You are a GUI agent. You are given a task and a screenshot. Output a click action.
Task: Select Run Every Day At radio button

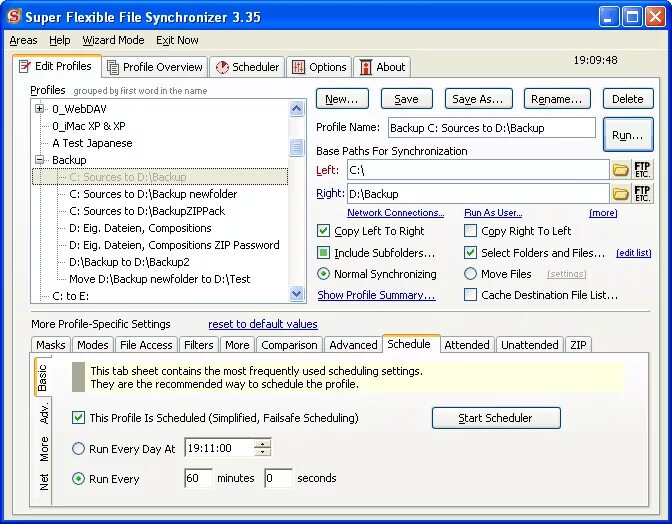(78, 449)
